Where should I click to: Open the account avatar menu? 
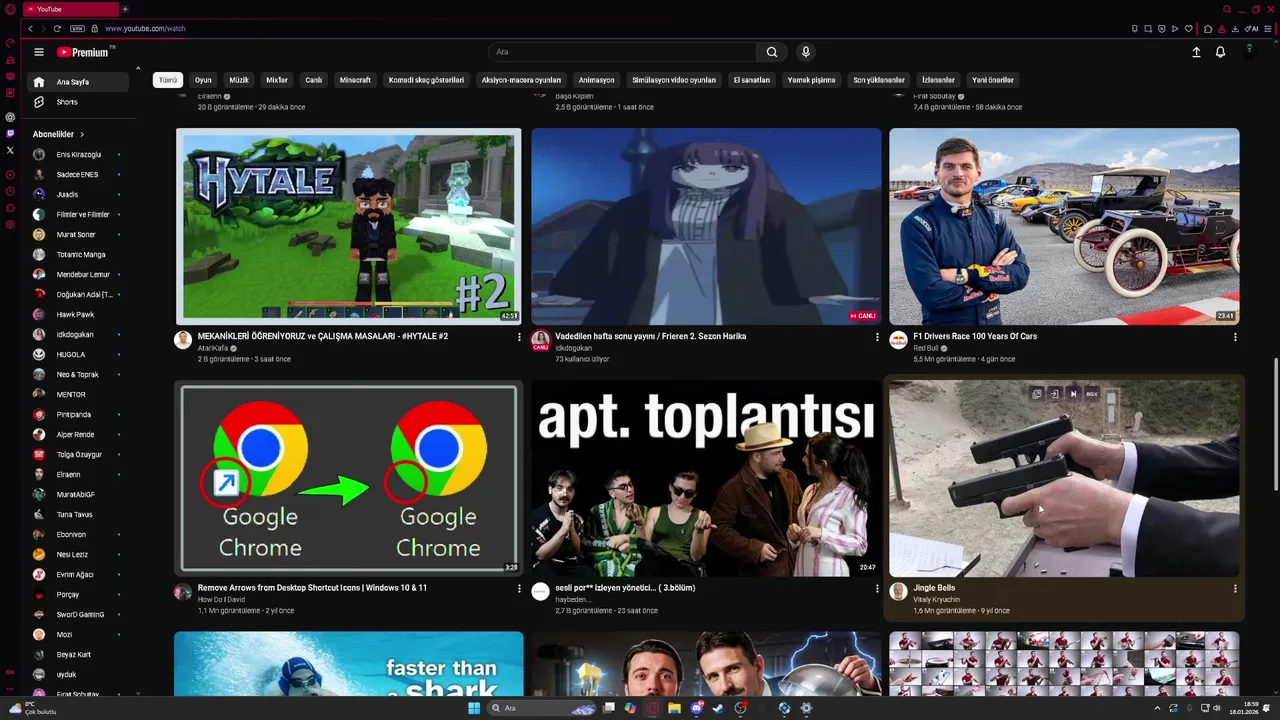click(x=1249, y=50)
